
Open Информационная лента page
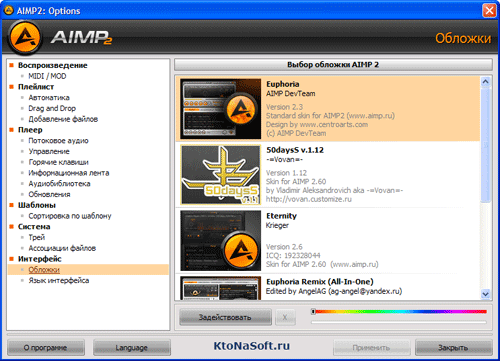tap(69, 173)
